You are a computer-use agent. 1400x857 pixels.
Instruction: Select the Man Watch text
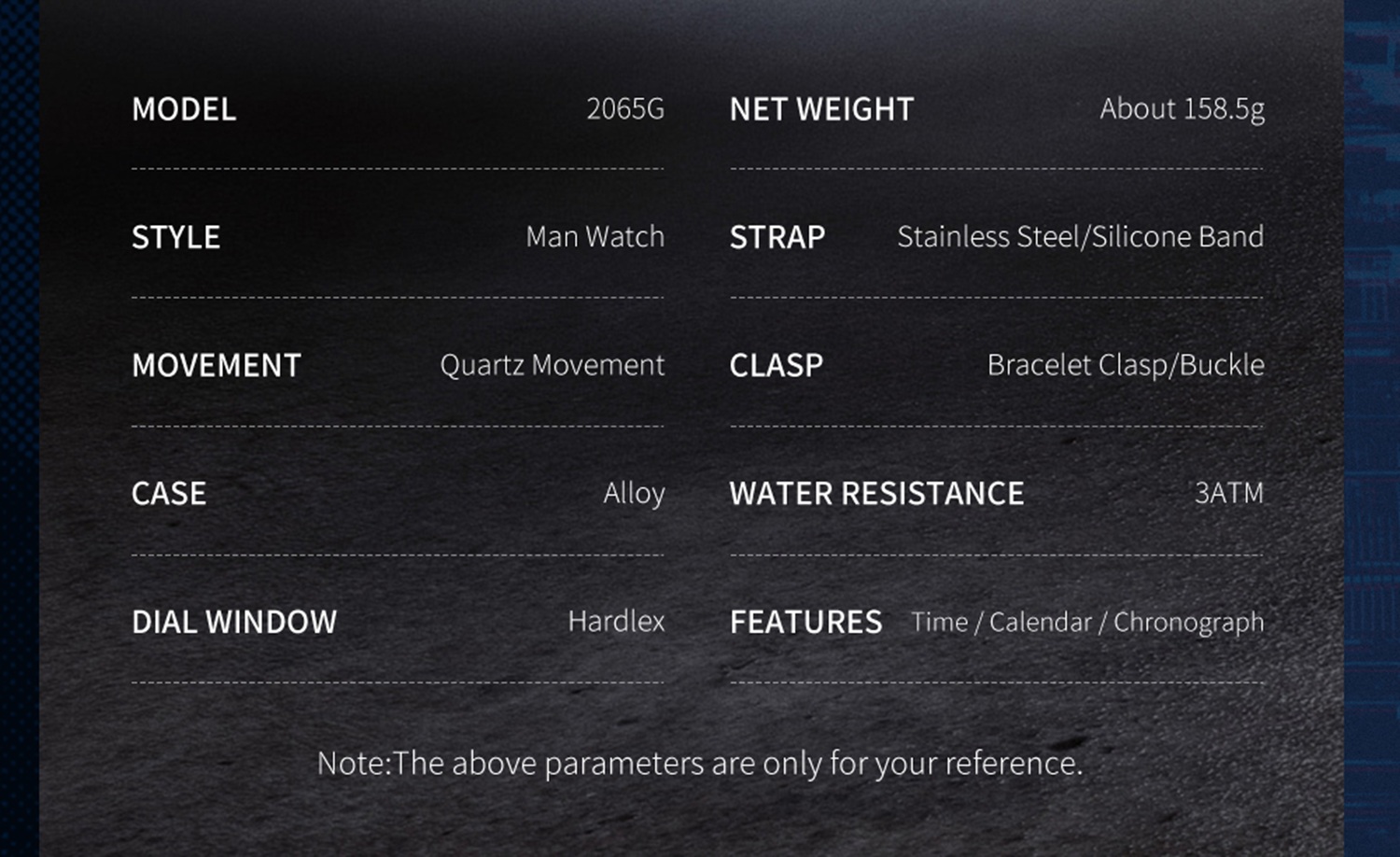tap(595, 237)
